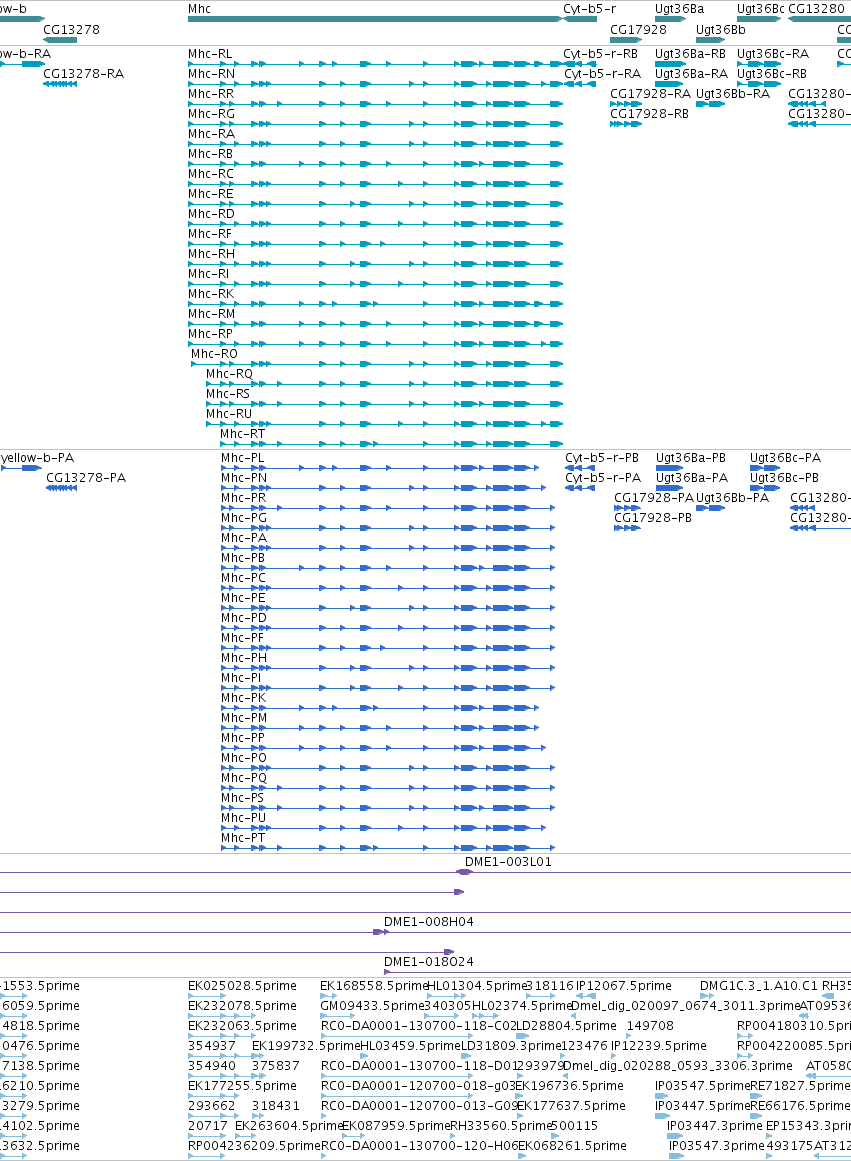Select transcript Mhc-RO

pyautogui.click(x=214, y=354)
